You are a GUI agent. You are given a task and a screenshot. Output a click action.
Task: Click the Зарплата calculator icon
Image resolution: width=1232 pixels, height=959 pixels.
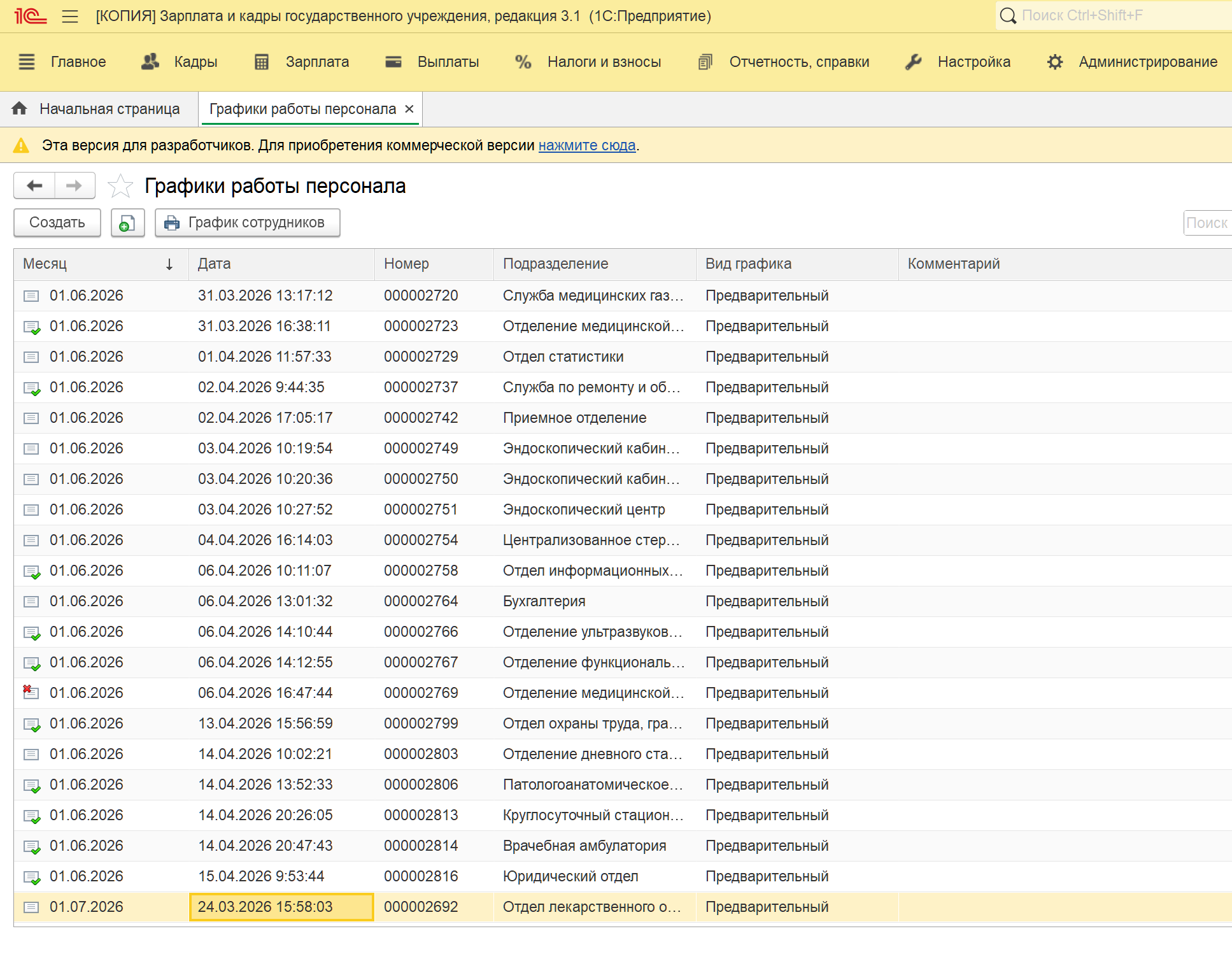pyautogui.click(x=262, y=62)
